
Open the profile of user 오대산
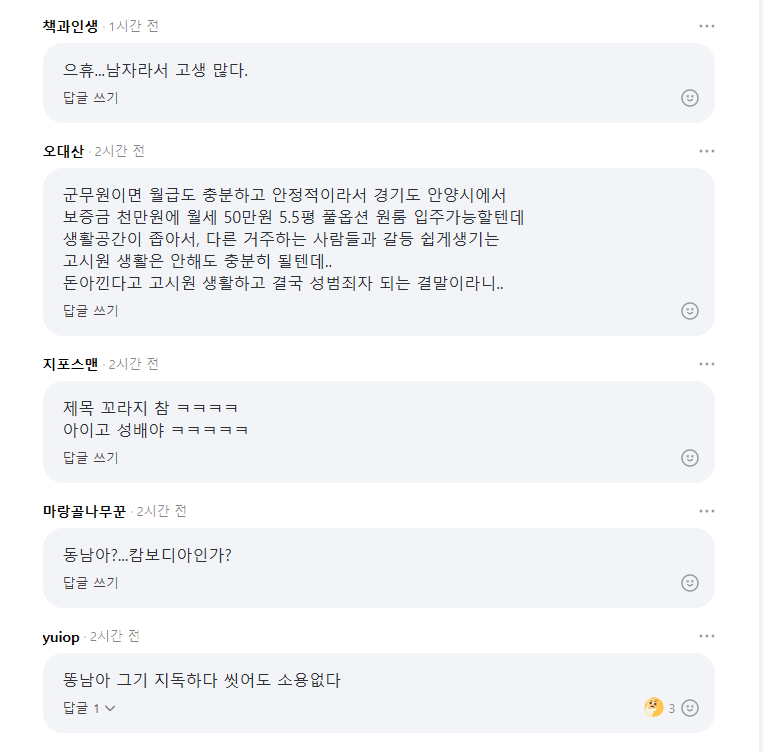(x=63, y=151)
